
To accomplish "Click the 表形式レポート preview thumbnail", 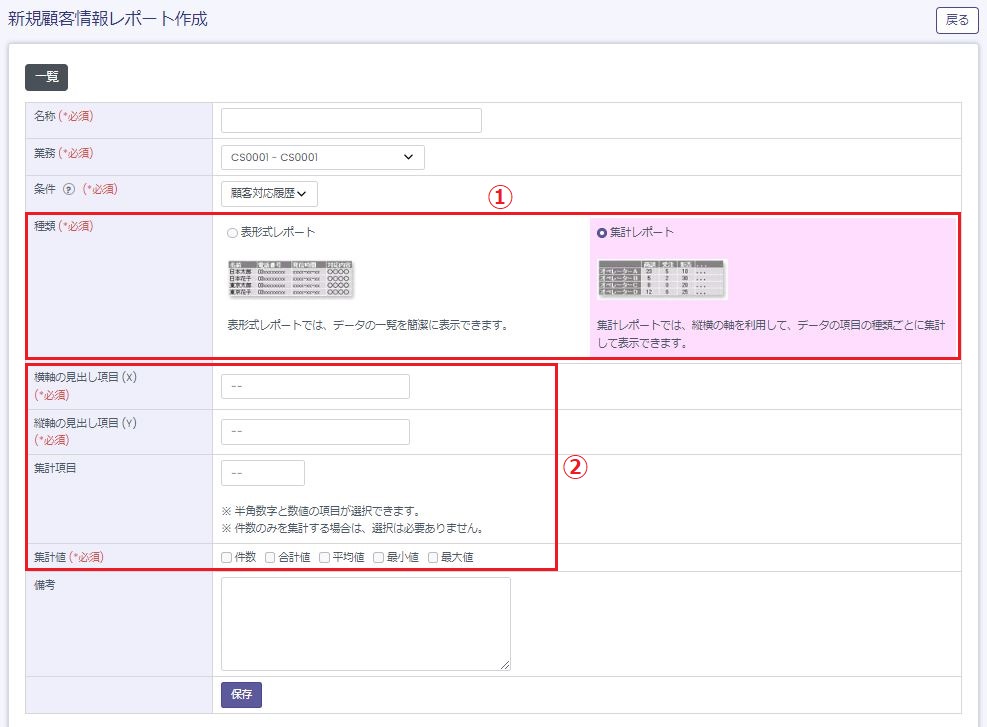I will (x=291, y=278).
